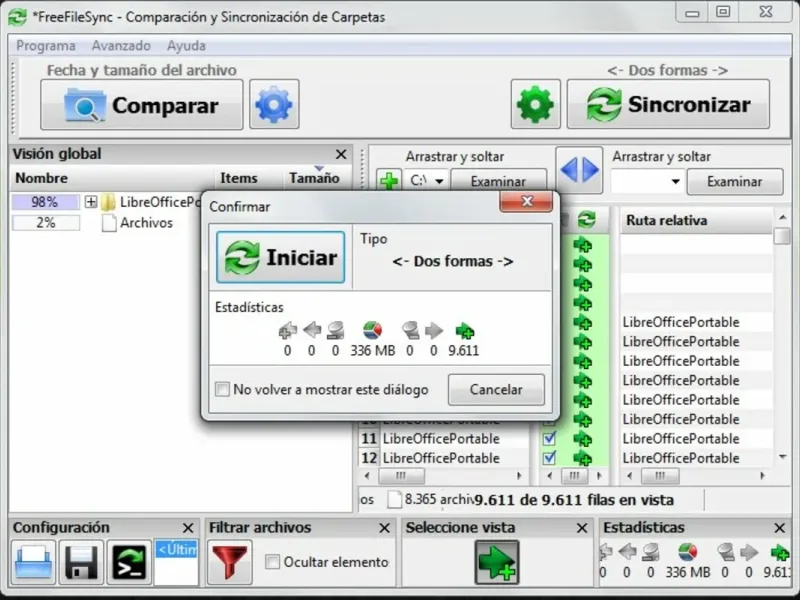Uncheck the checkbox on row 12

coord(549,458)
